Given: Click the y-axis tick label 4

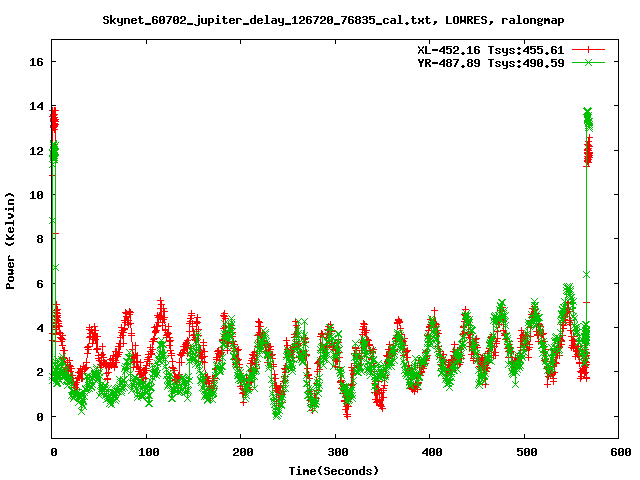Looking at the screenshot, I should tap(40, 328).
